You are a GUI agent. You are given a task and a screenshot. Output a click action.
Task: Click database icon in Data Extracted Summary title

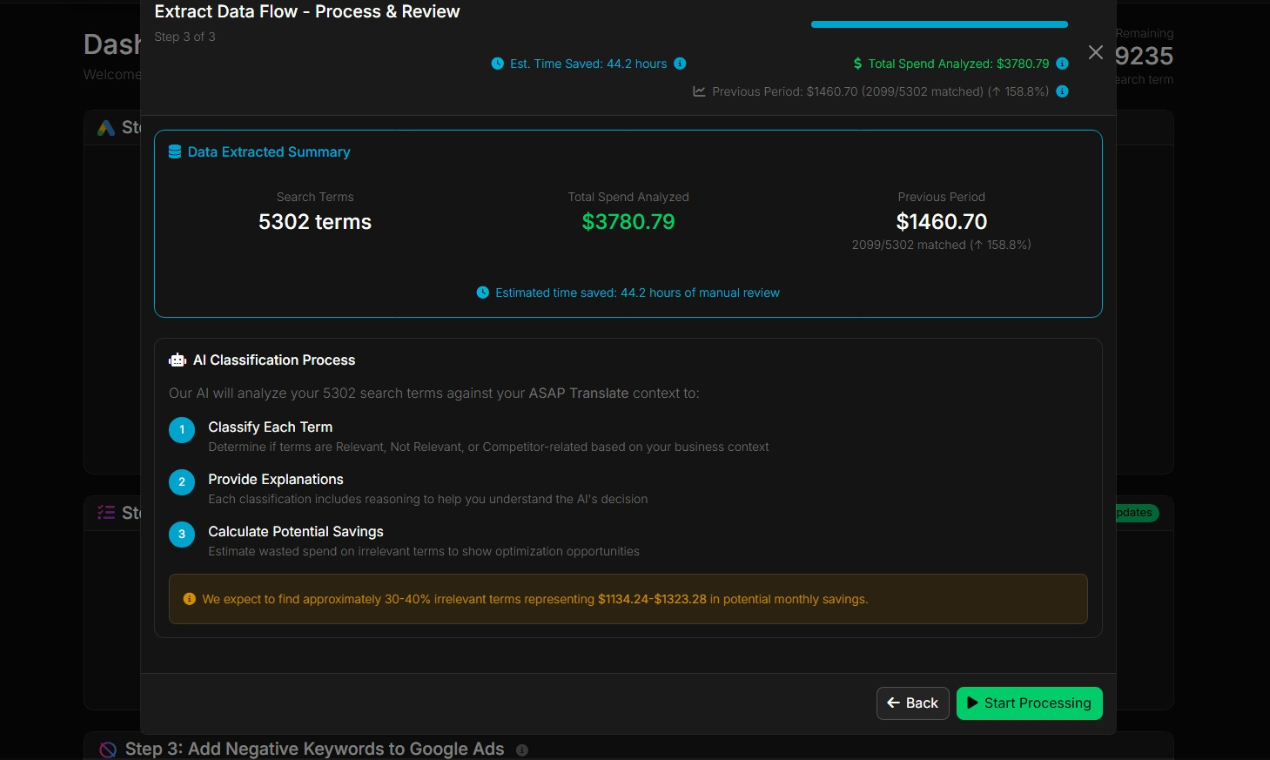(x=175, y=152)
